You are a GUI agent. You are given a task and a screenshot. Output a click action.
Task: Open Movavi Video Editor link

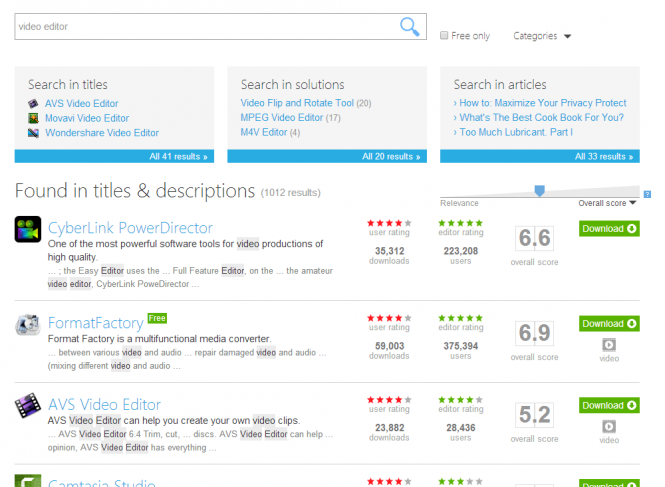(87, 118)
